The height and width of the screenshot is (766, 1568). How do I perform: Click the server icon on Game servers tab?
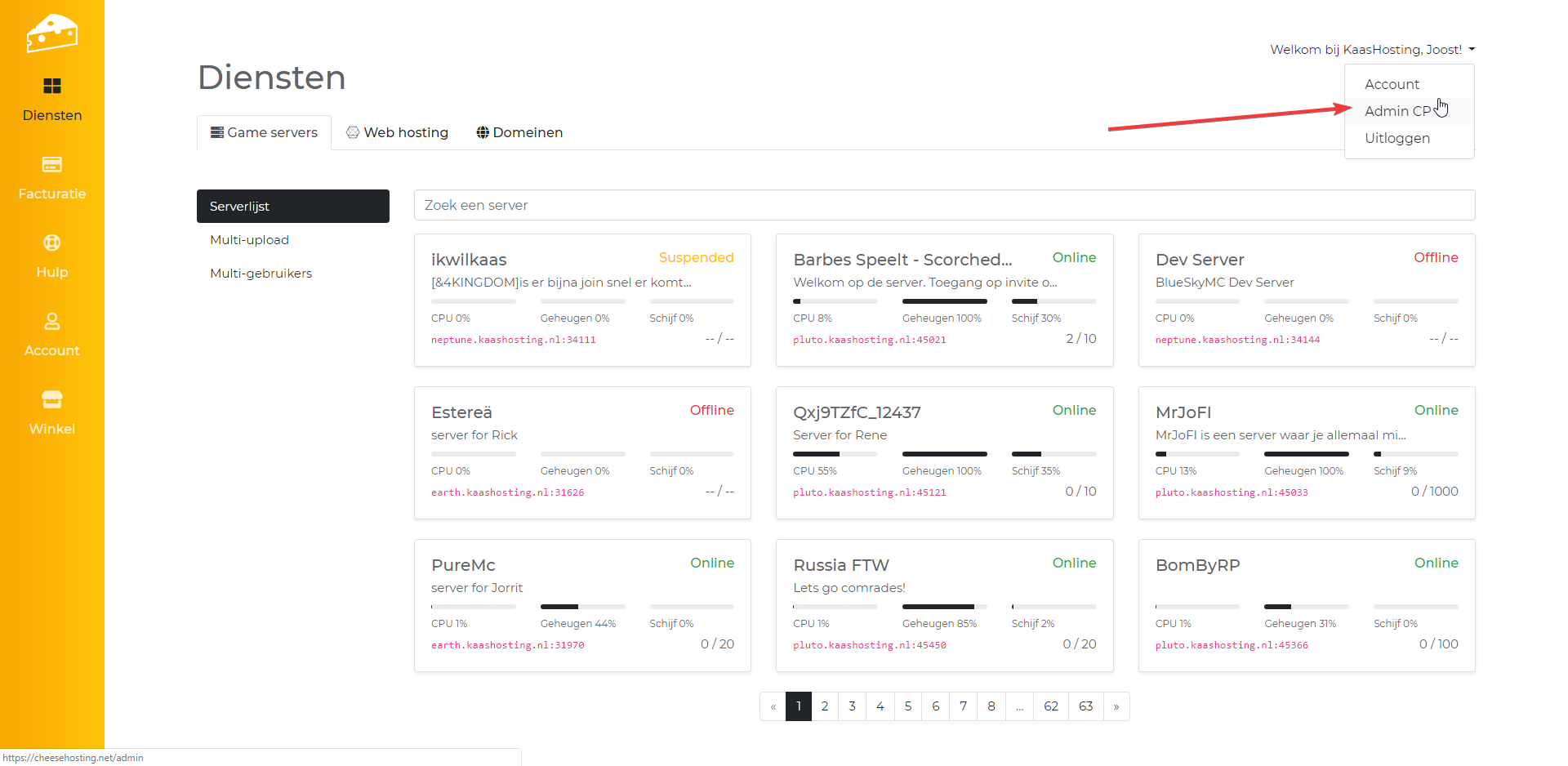point(217,132)
